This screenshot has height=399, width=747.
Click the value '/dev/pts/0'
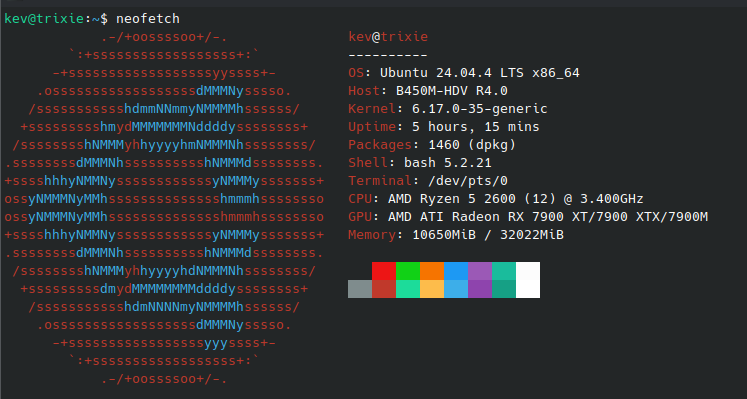(468, 181)
